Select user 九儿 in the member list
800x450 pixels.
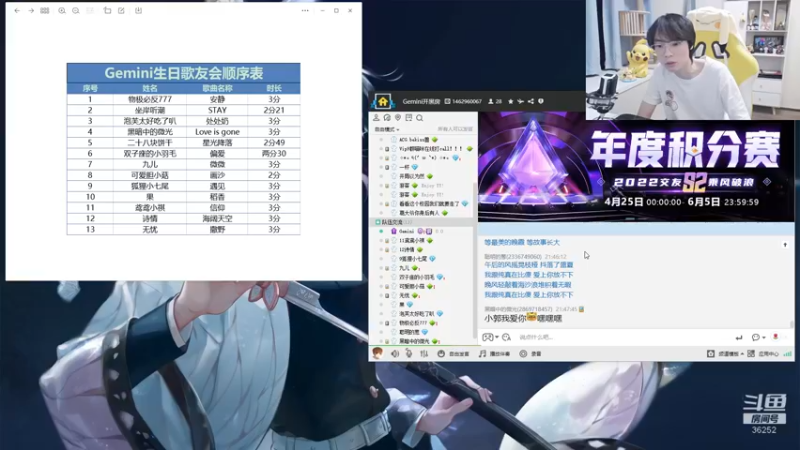[x=404, y=268]
